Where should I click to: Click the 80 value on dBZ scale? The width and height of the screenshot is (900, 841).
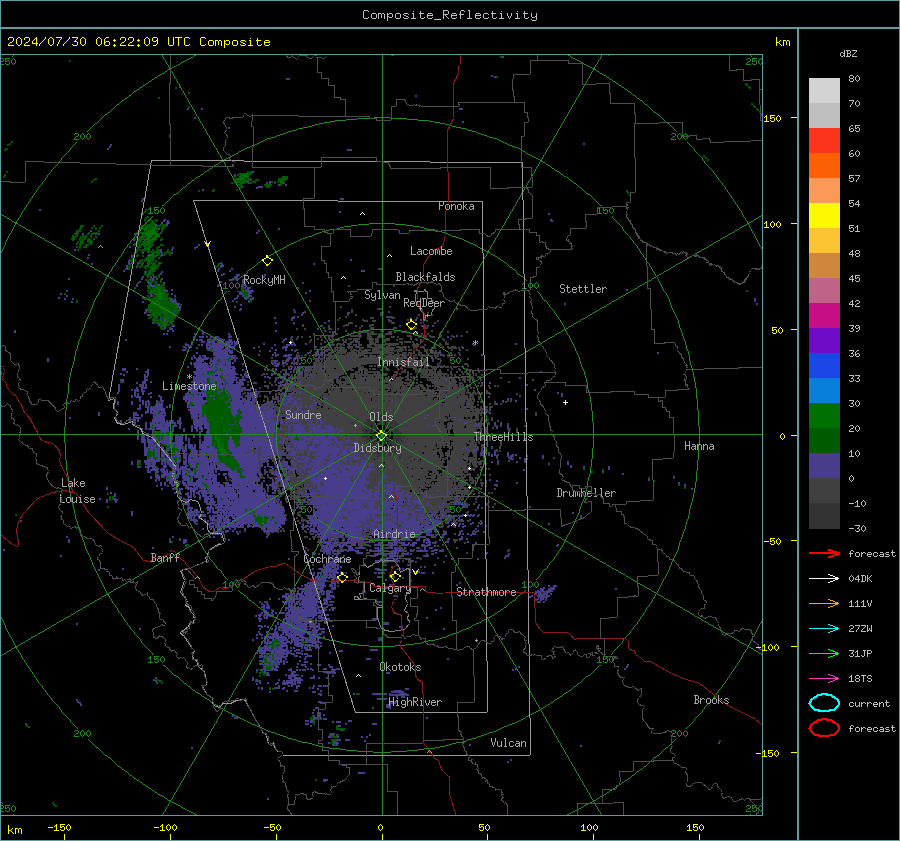[854, 79]
